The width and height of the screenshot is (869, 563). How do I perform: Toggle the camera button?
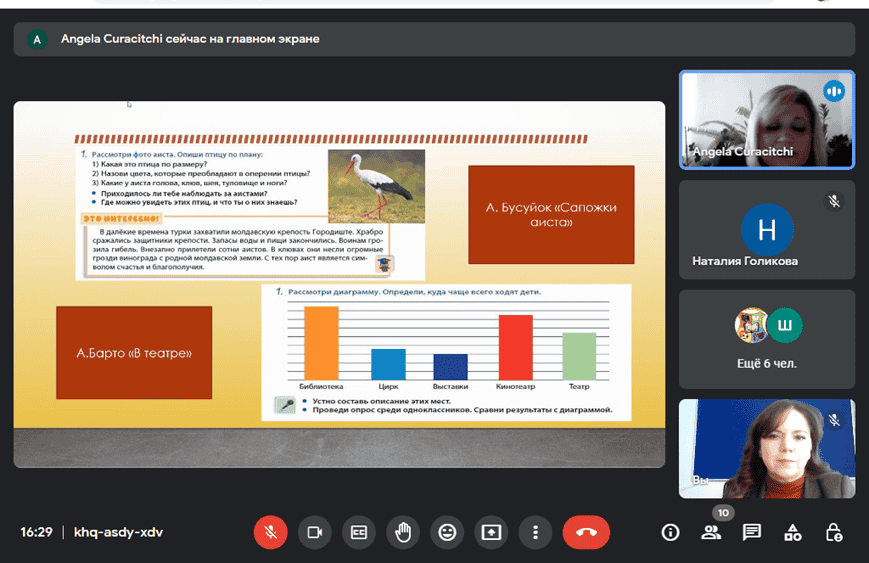pyautogui.click(x=314, y=532)
